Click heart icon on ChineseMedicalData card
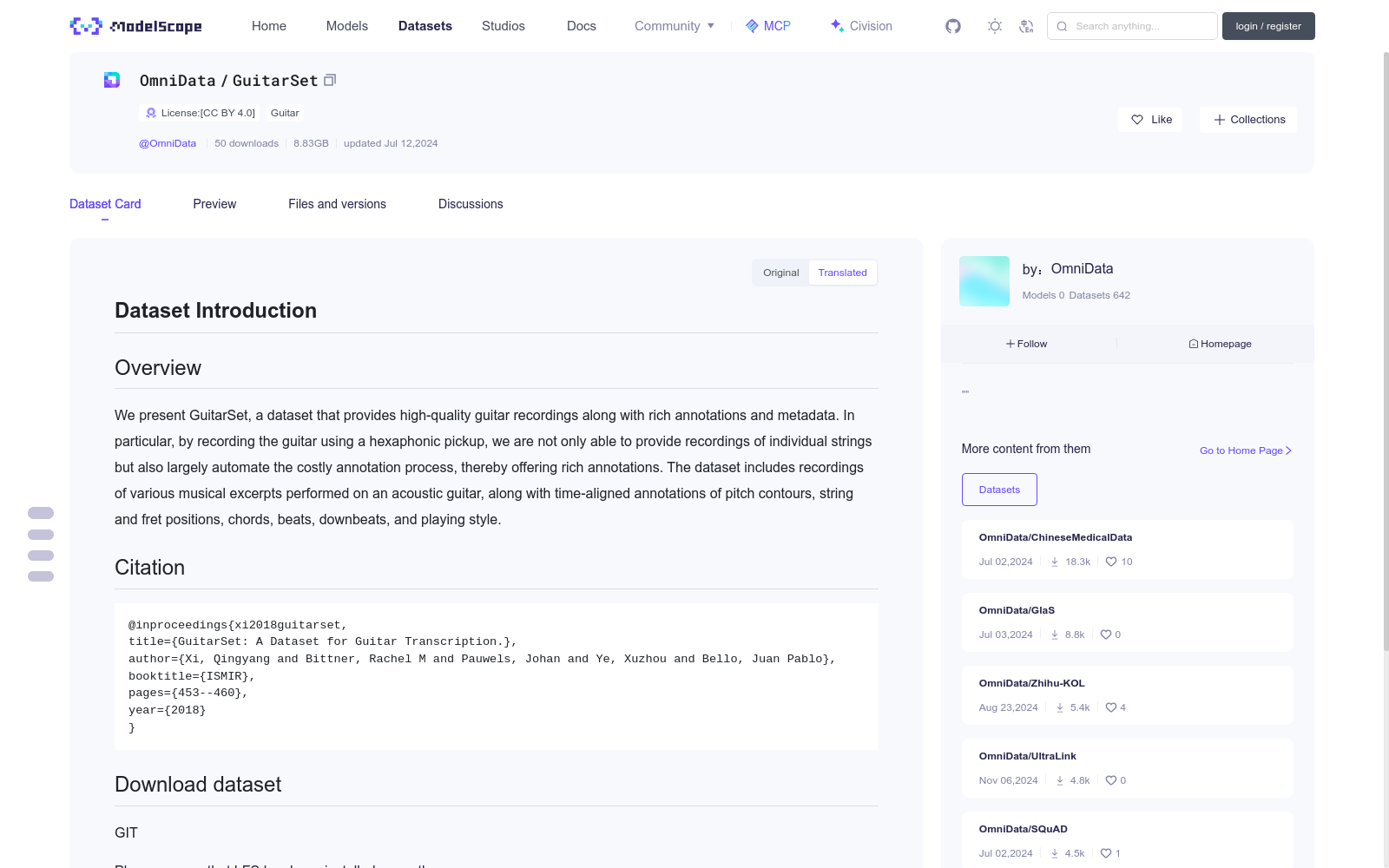1389x868 pixels. pyautogui.click(x=1111, y=562)
